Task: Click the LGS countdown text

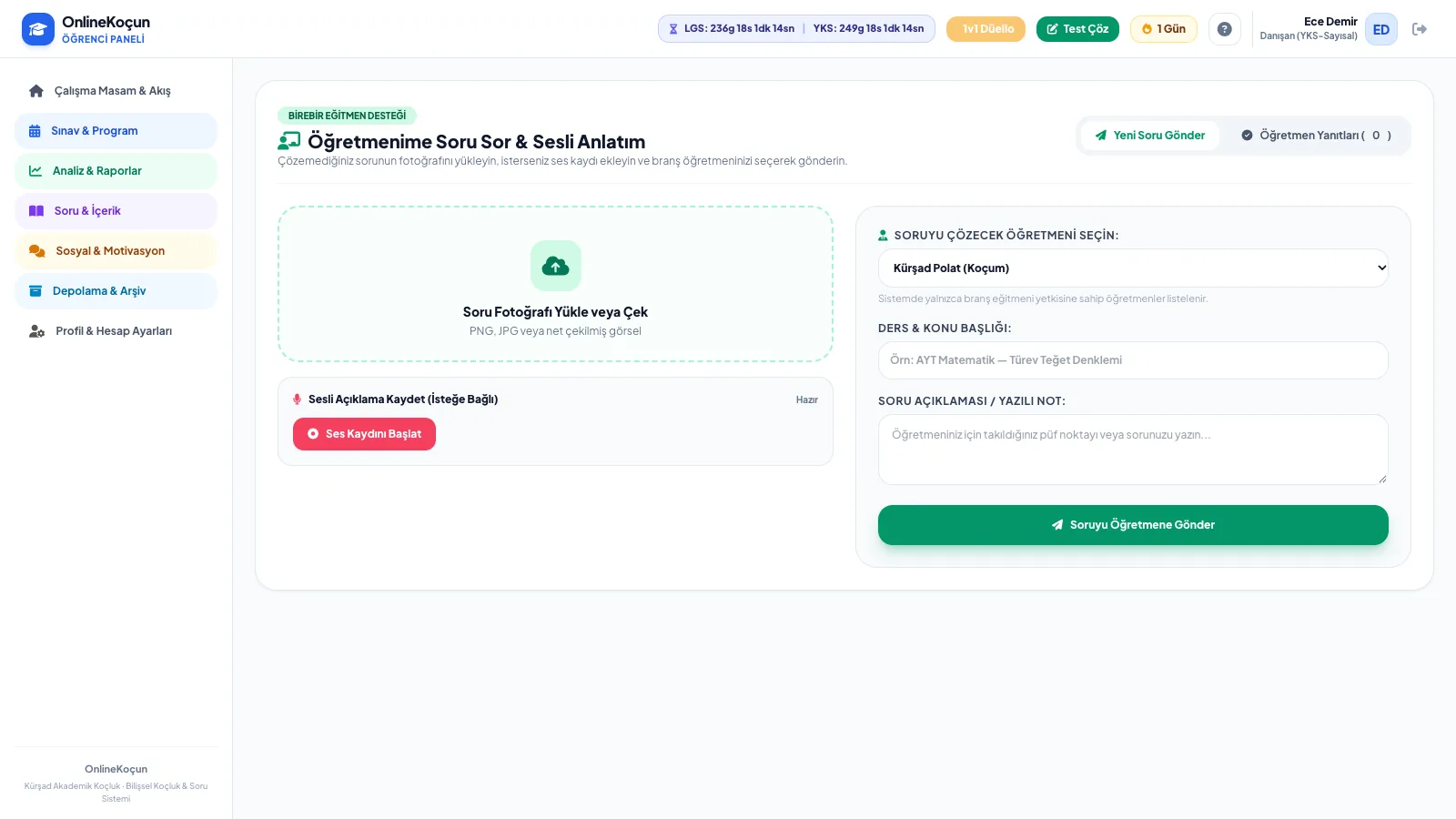Action: coord(739,29)
